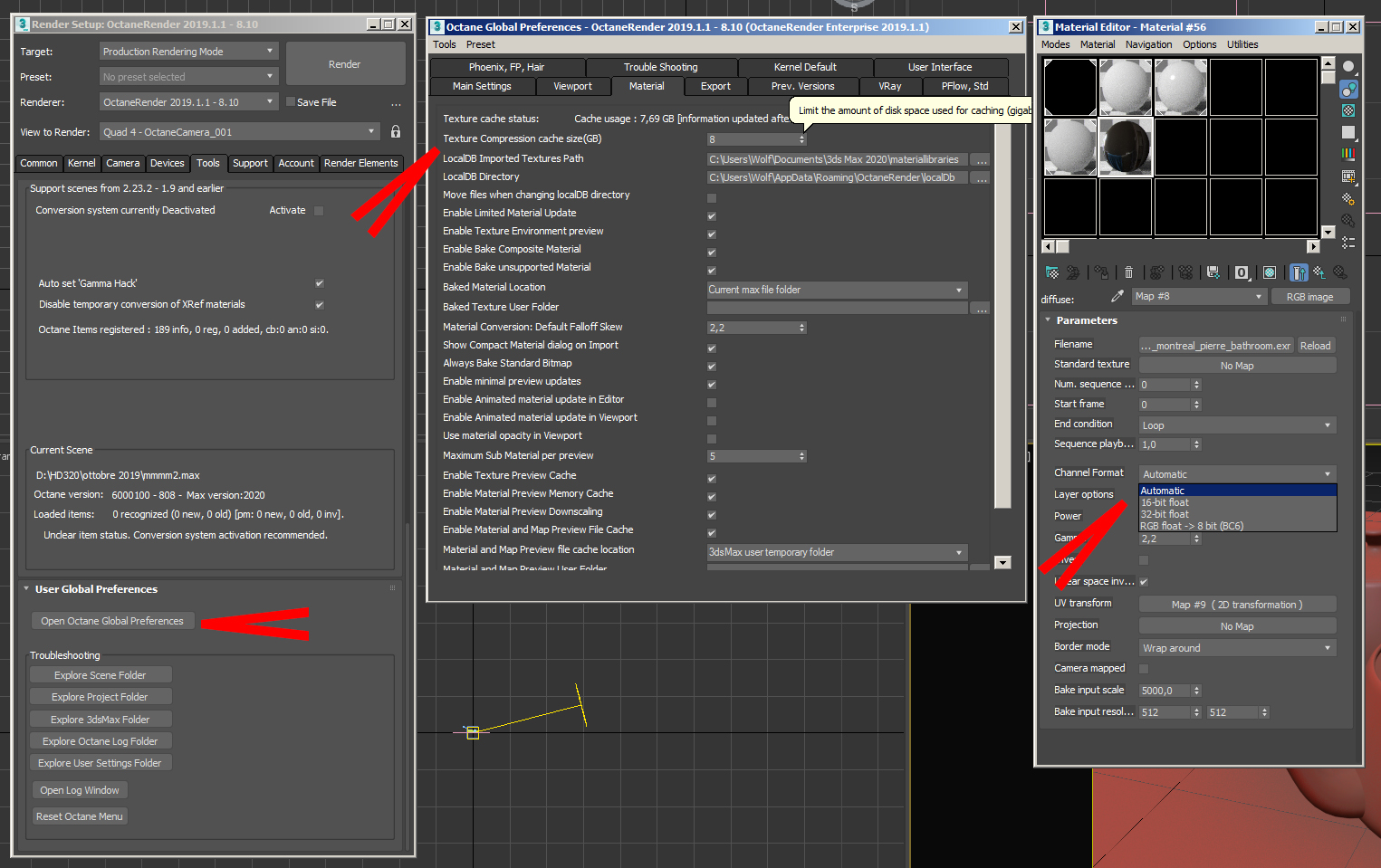Toggle the Show End Result icon

1299,272
